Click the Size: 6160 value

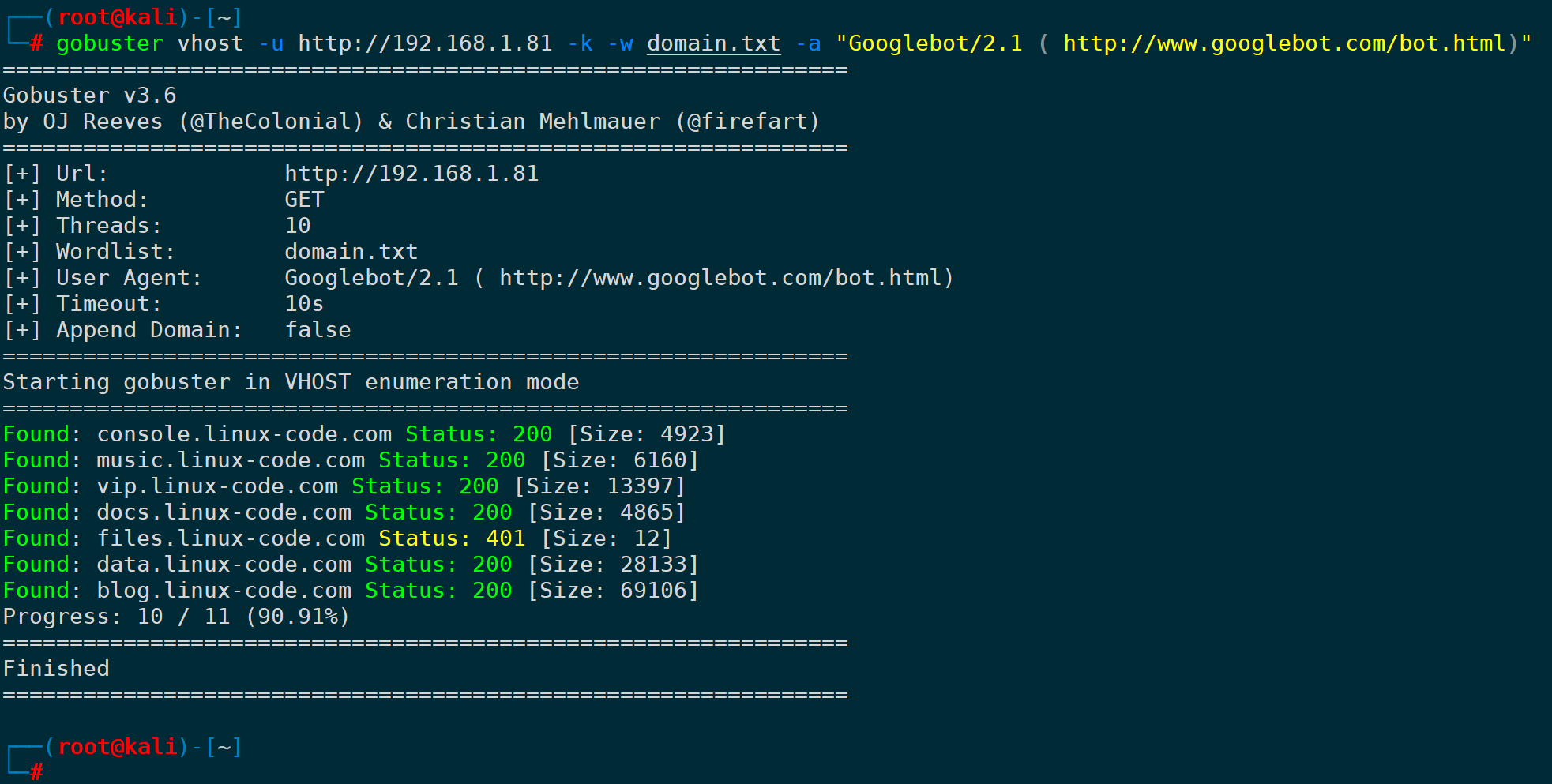(619, 460)
